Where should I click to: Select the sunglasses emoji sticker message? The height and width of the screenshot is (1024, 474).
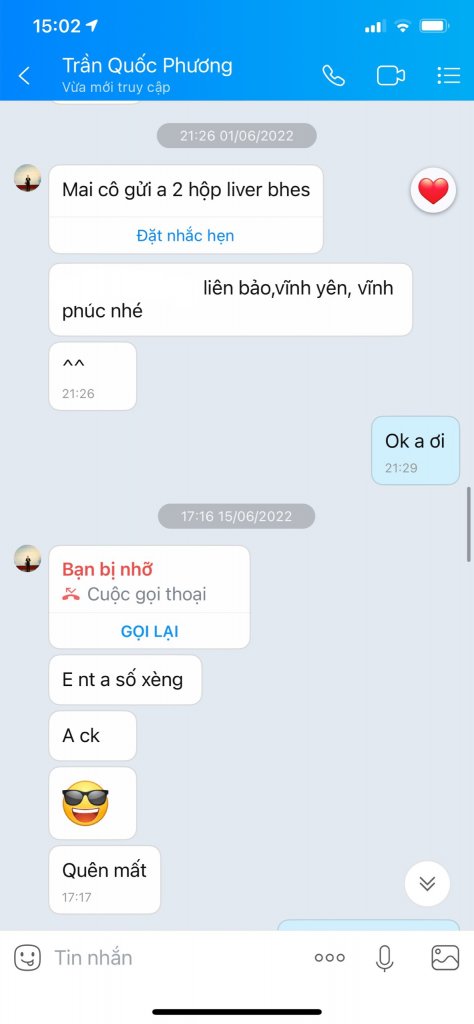tap(86, 803)
